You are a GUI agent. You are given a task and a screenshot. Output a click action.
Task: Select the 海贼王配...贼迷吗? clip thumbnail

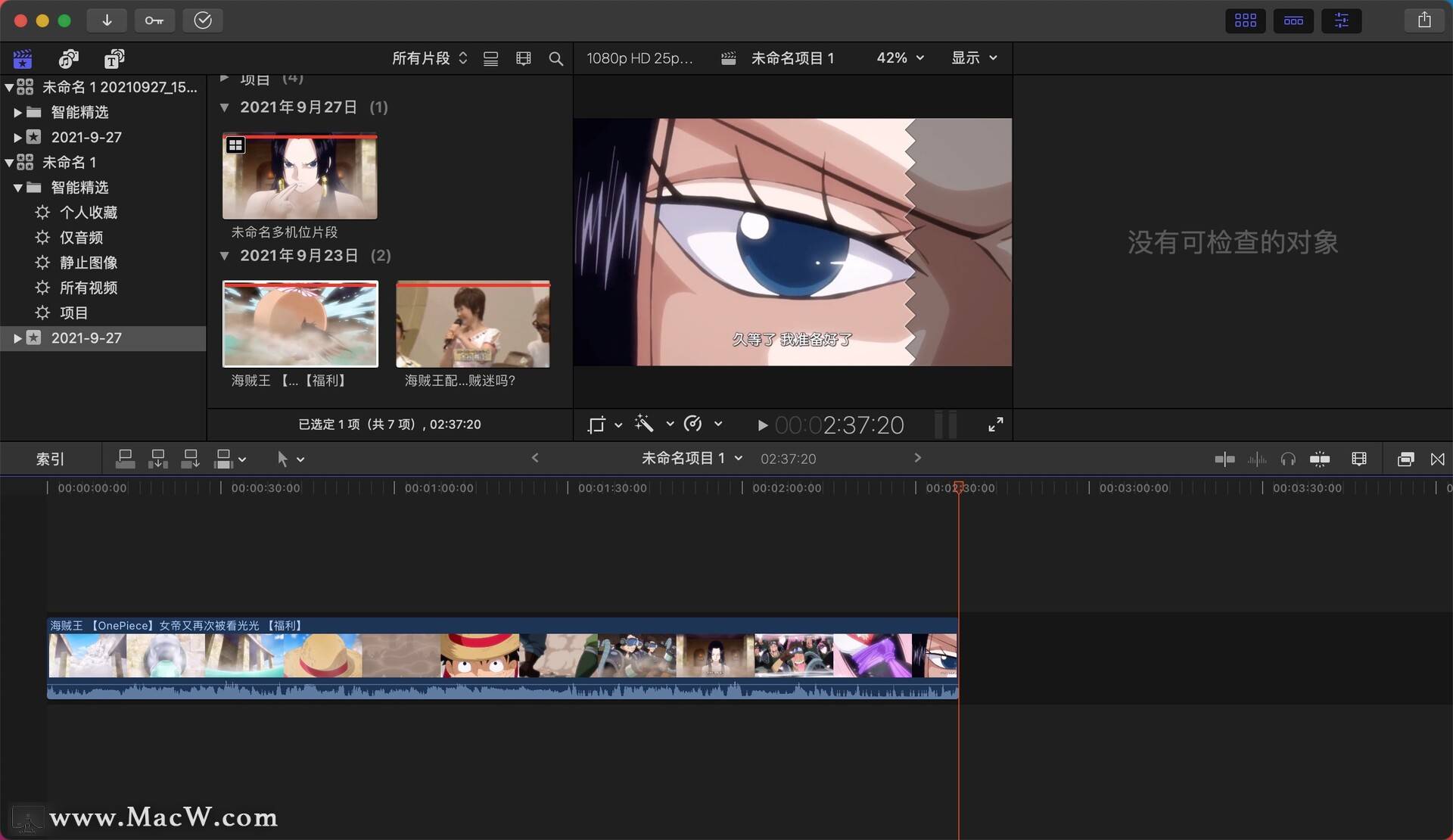click(x=473, y=324)
